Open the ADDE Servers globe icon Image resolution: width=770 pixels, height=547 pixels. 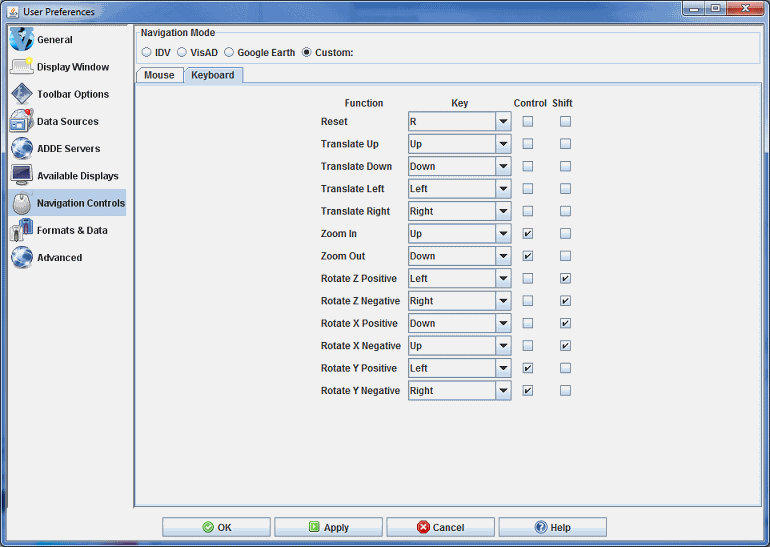pyautogui.click(x=21, y=148)
